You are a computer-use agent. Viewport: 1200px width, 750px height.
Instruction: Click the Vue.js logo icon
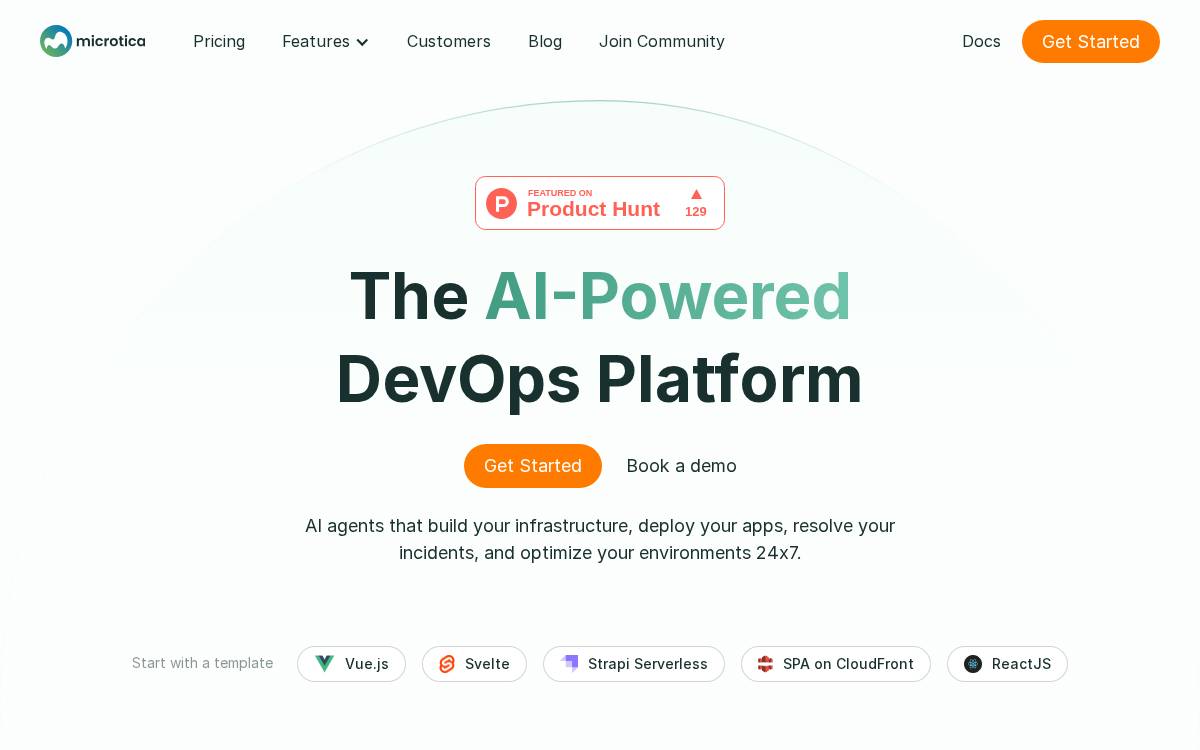point(324,664)
